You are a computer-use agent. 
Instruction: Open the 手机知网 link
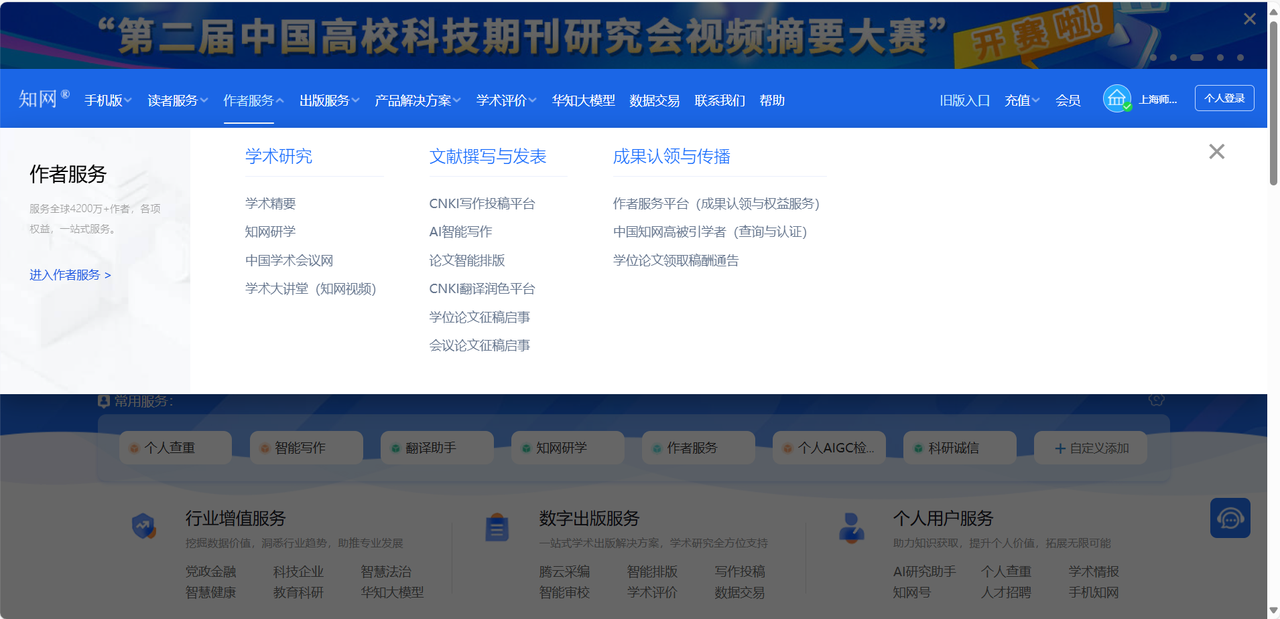(1094, 592)
